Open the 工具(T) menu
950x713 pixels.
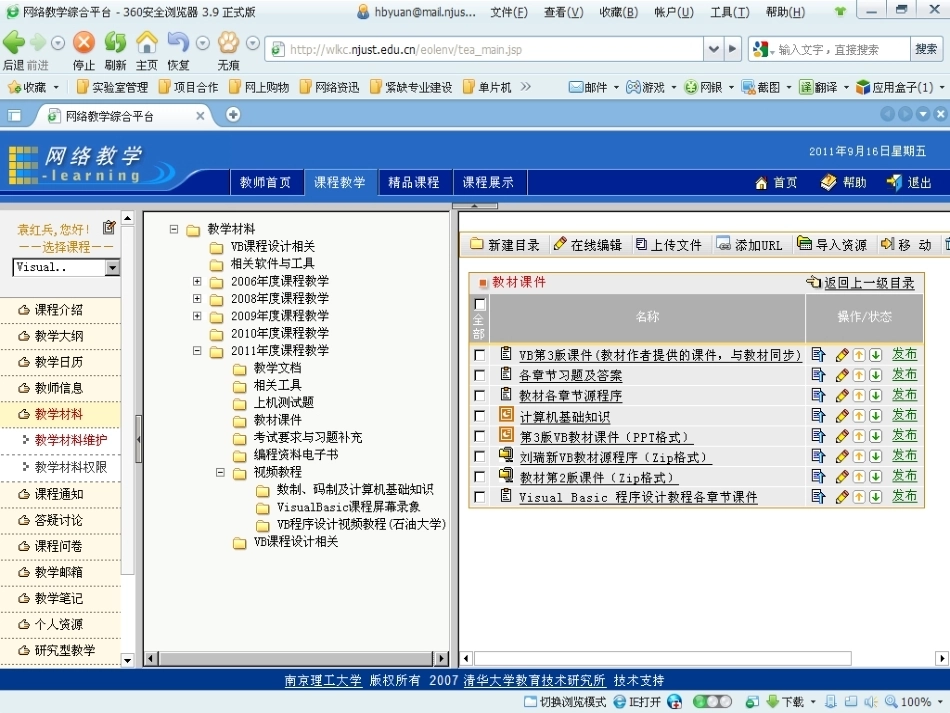[729, 12]
